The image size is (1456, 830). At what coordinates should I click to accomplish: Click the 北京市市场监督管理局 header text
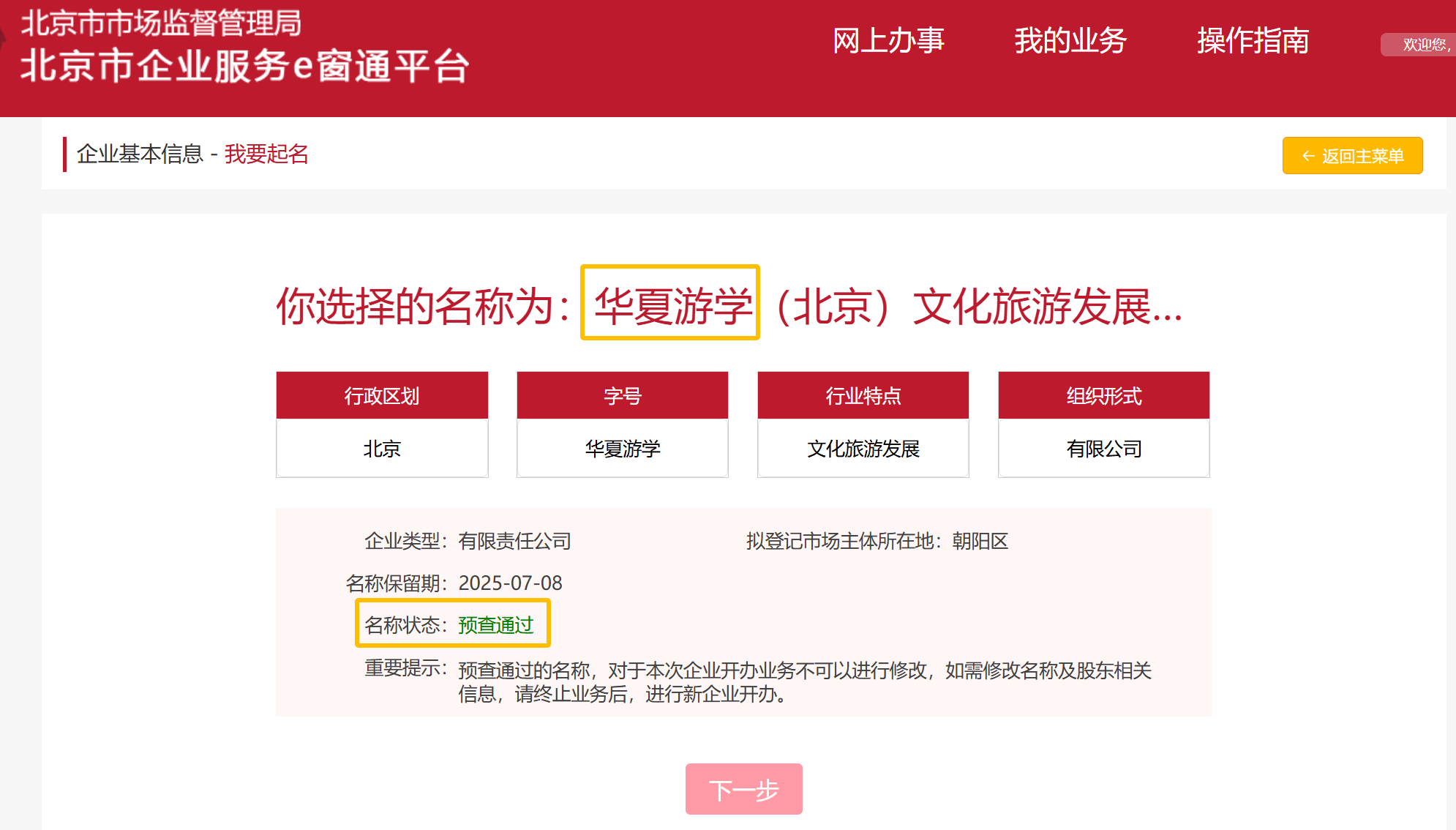tap(161, 23)
